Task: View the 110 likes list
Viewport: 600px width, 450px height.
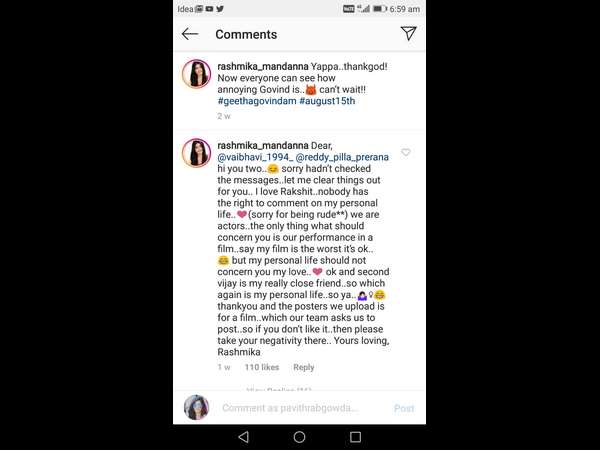Action: [x=262, y=367]
